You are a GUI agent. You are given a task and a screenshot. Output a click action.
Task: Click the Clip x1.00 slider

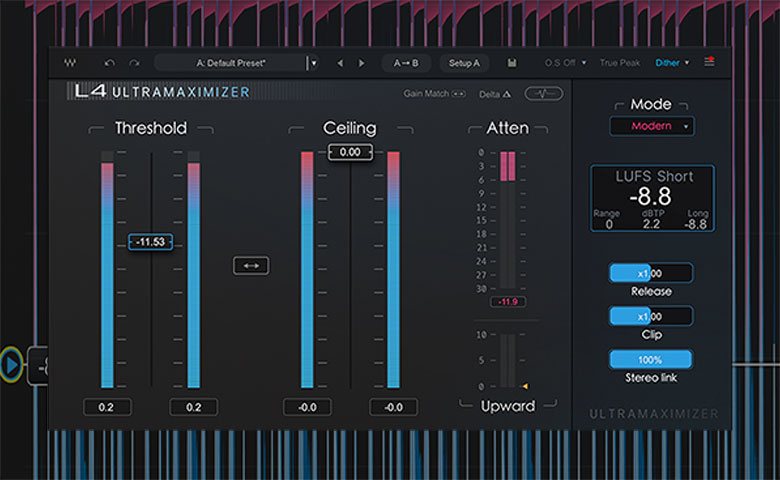click(x=651, y=316)
